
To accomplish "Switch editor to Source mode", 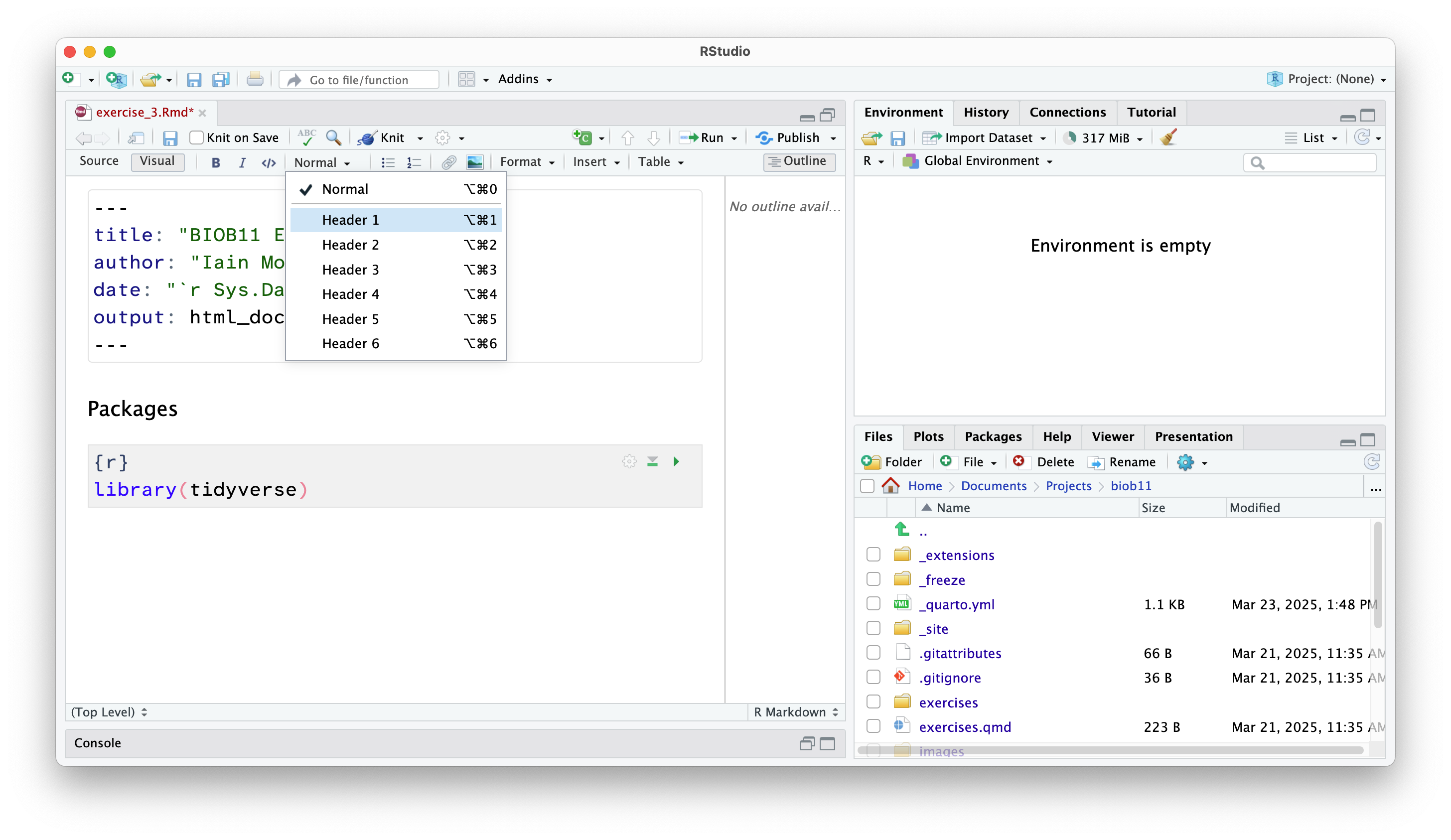I will point(99,162).
